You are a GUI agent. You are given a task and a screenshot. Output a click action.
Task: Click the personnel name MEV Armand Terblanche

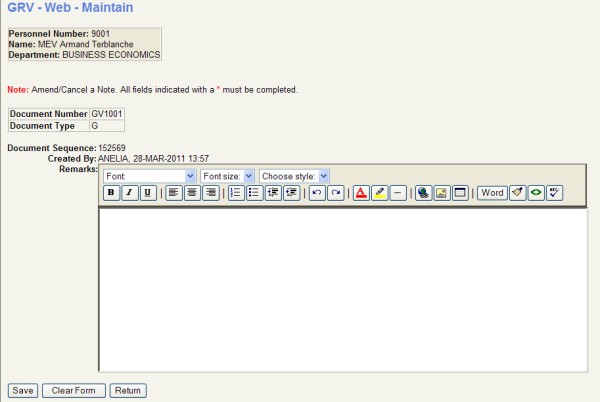click(x=86, y=44)
